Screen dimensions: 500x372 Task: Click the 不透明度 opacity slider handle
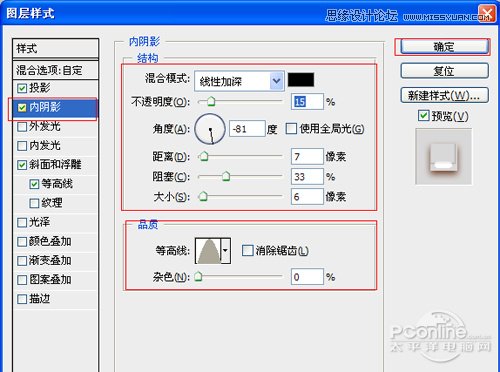pyautogui.click(x=211, y=101)
